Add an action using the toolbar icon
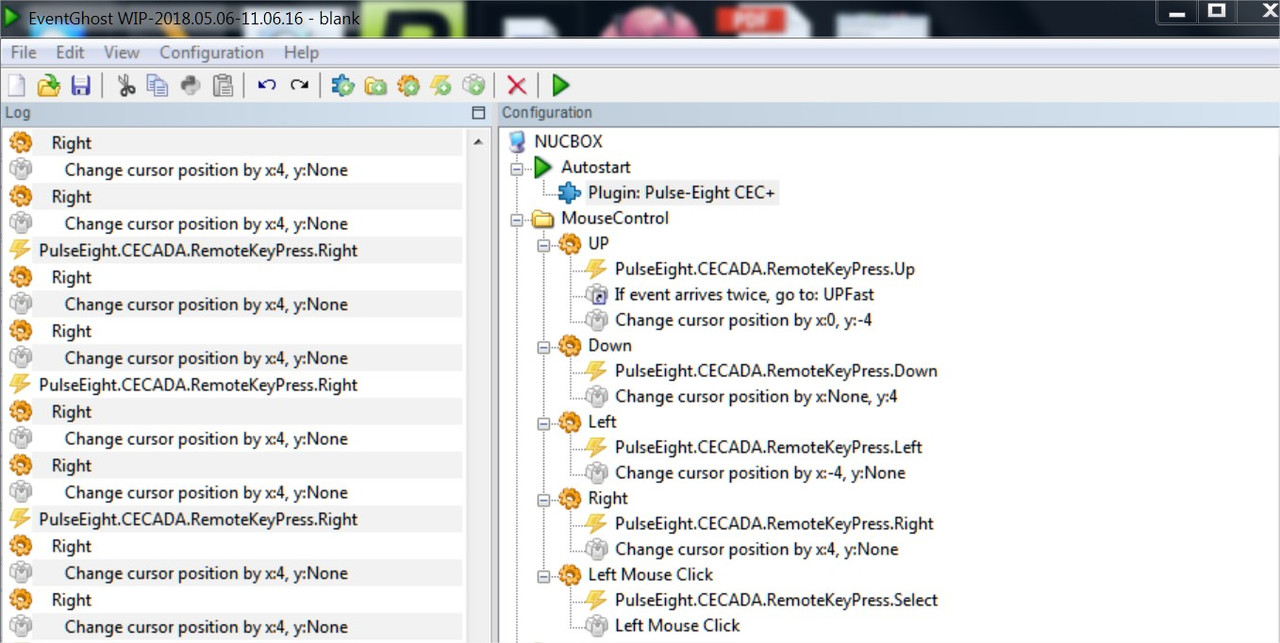The width and height of the screenshot is (1280, 643). [x=474, y=86]
